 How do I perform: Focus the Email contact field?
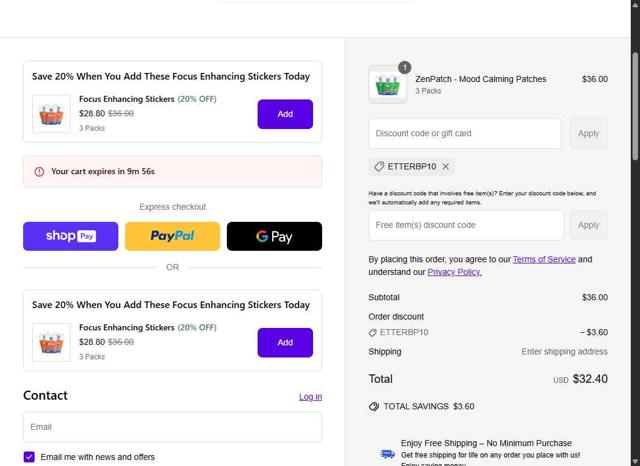173,427
